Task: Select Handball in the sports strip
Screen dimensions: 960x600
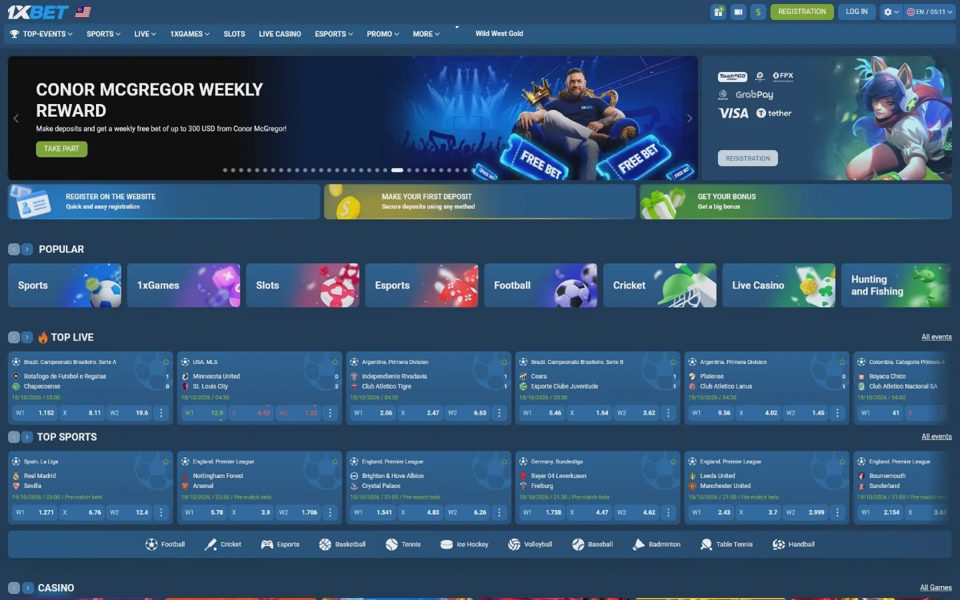Action: coord(793,544)
